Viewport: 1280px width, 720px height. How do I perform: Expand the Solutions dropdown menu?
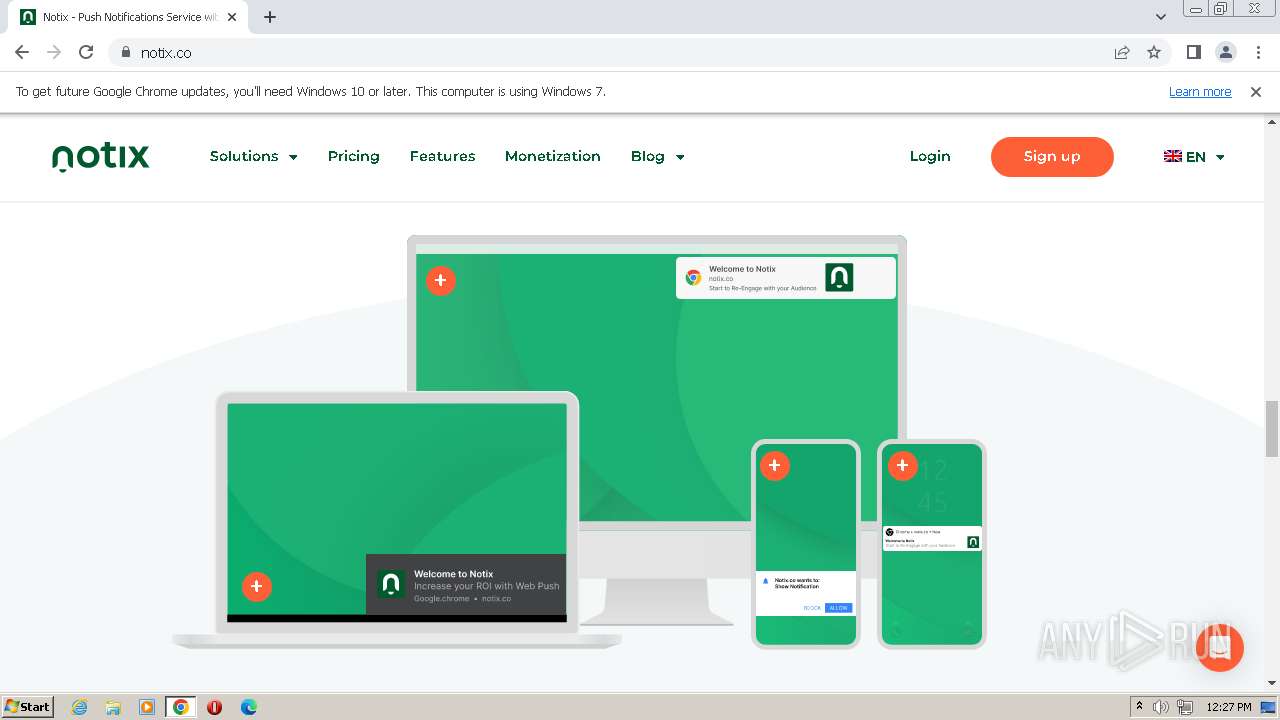tap(254, 156)
